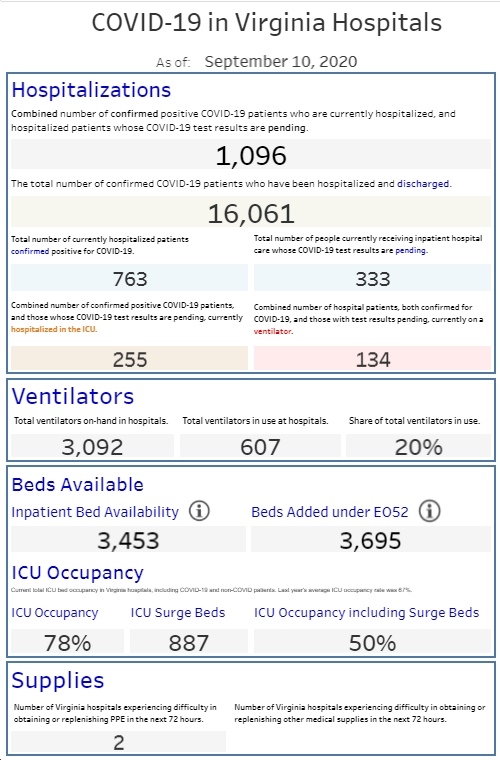This screenshot has height=760, width=500.
Task: Select the 16,061 discharged total value
Action: [x=251, y=212]
